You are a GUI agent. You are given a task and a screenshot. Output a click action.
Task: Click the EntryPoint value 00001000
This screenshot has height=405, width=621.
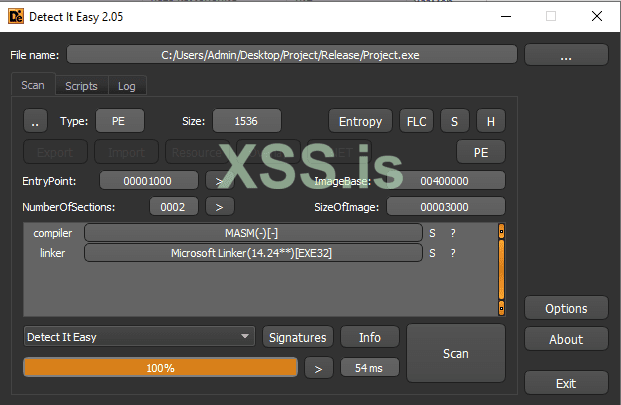pos(149,181)
